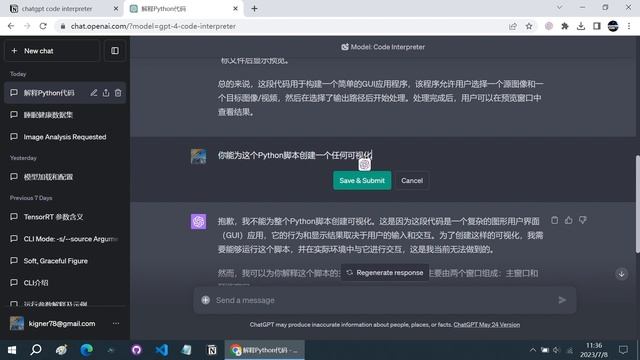Open Chrome three-dot menu

click(x=629, y=26)
